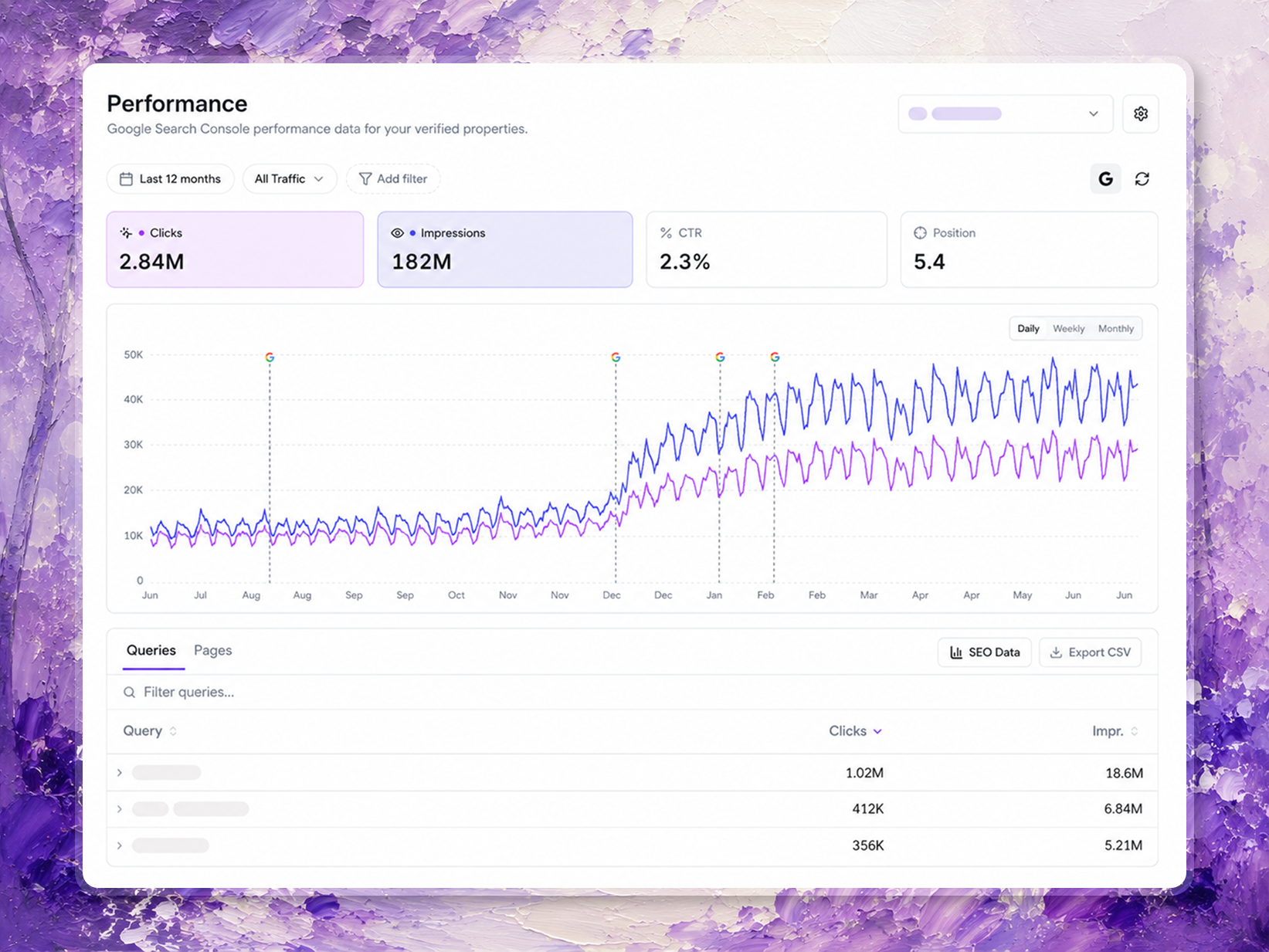
Task: Click the Google update marker near January
Action: click(720, 357)
